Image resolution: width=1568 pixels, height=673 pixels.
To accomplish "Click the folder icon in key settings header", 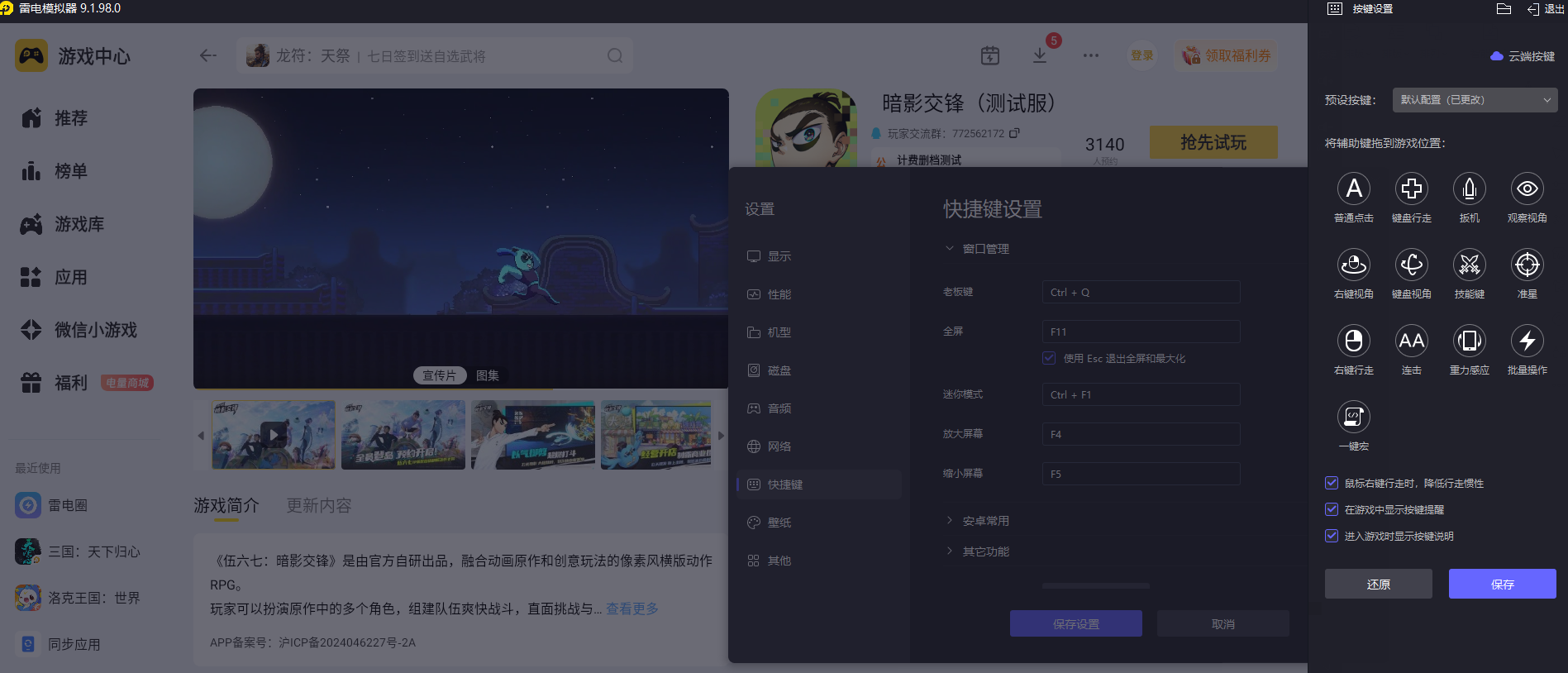I will [x=1504, y=9].
